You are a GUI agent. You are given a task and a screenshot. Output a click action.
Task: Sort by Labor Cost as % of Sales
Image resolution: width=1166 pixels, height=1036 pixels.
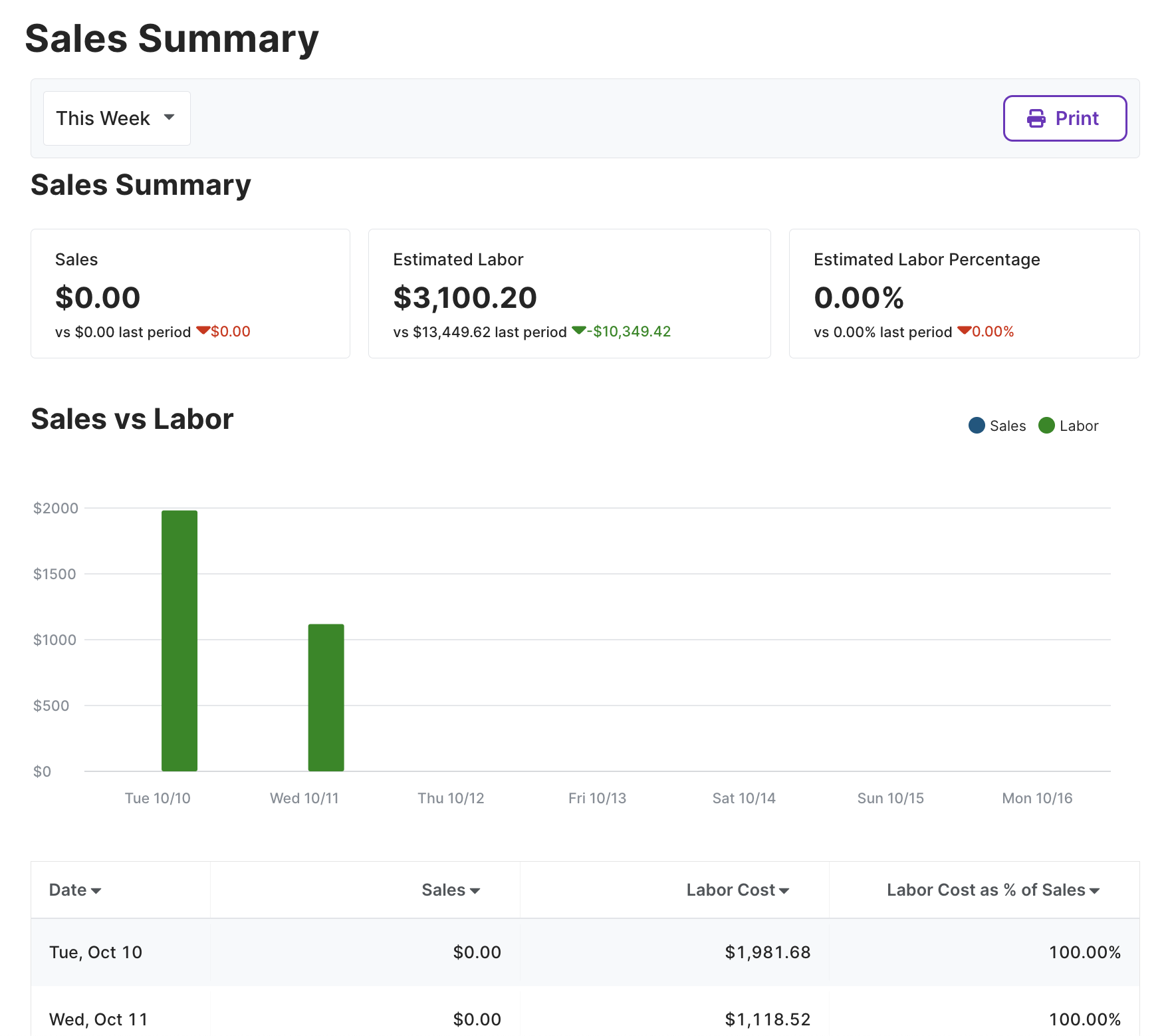click(993, 890)
